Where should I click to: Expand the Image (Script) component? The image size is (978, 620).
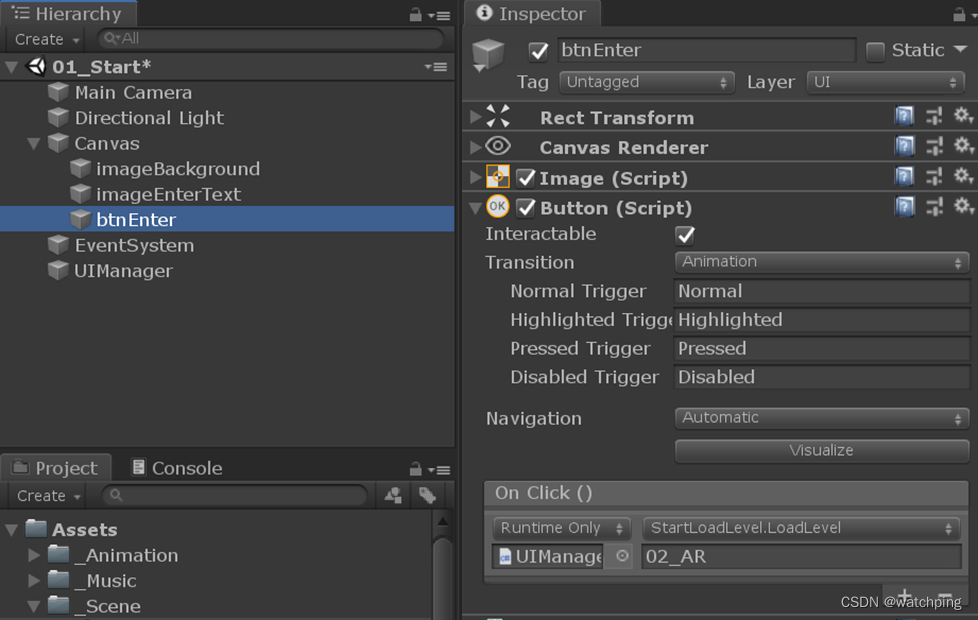click(x=475, y=177)
